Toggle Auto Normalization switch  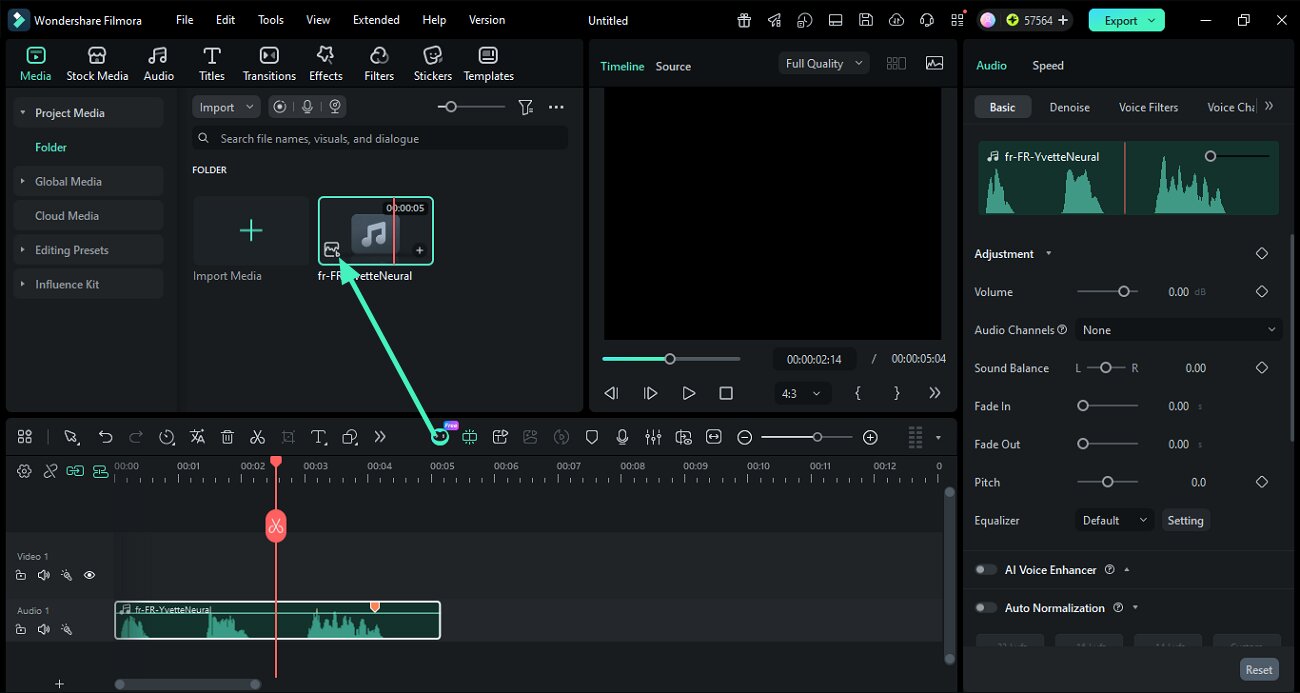[986, 607]
